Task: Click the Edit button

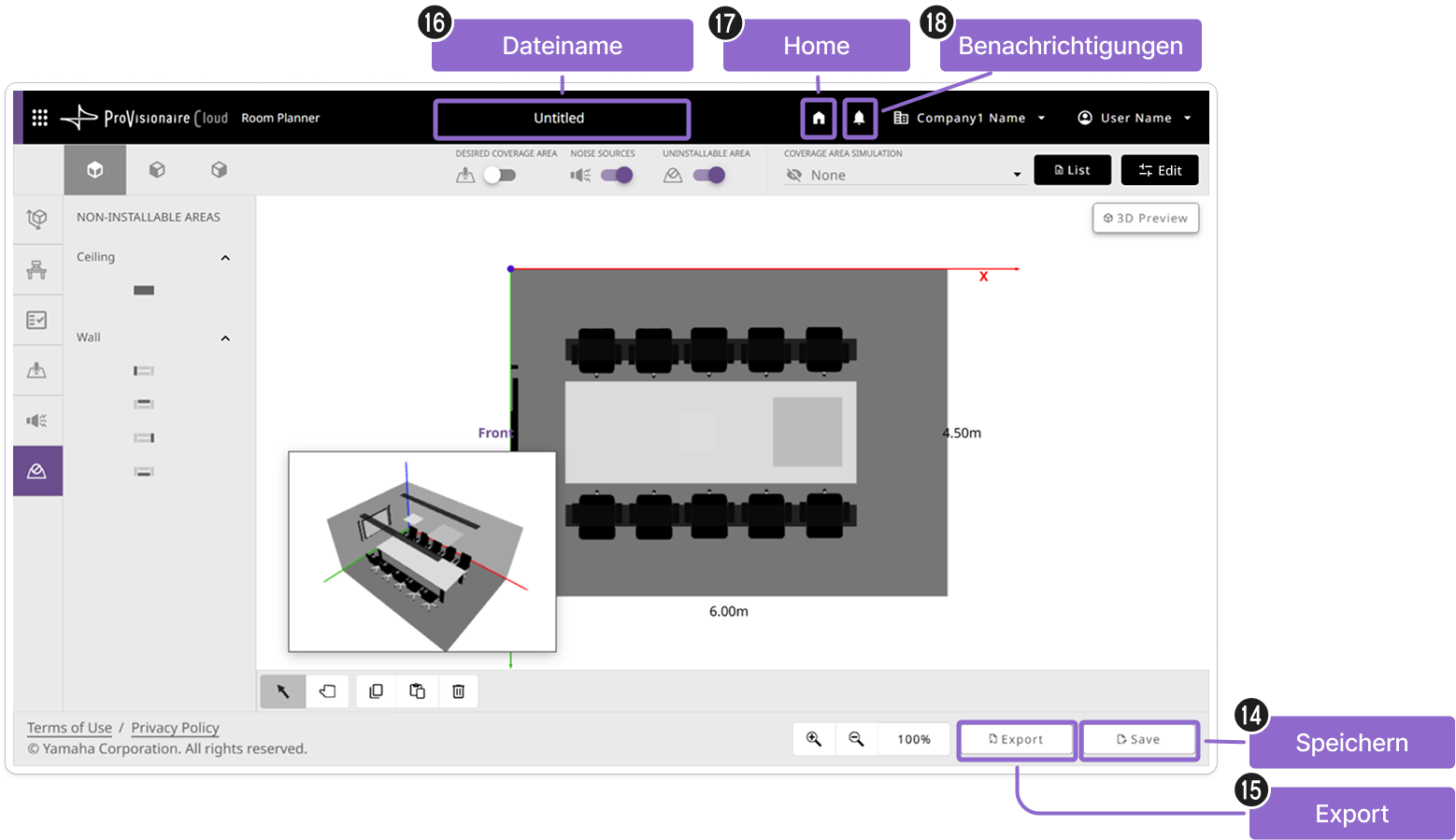Action: tap(1160, 170)
